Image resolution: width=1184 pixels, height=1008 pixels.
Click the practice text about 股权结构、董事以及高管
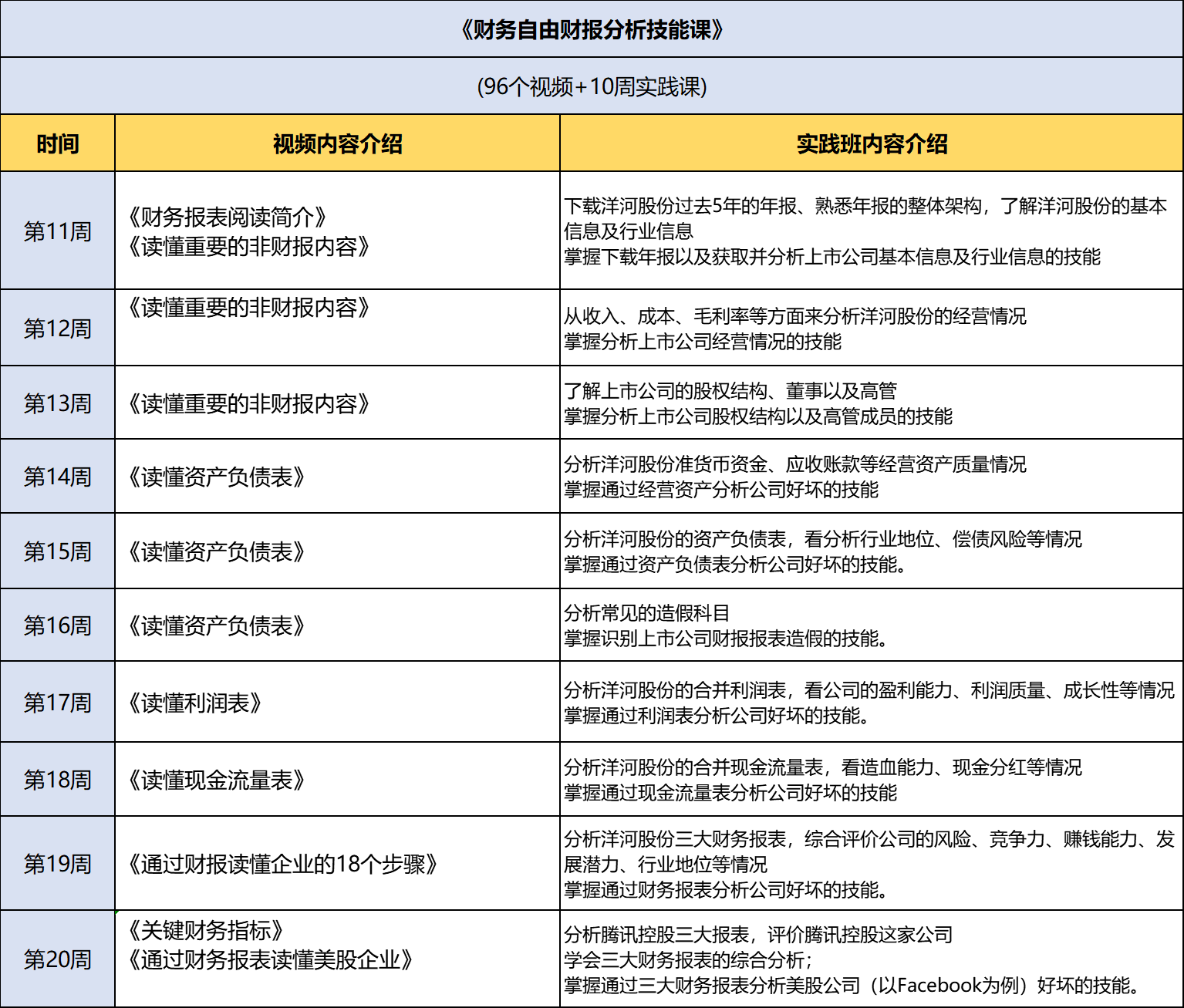tap(730, 391)
